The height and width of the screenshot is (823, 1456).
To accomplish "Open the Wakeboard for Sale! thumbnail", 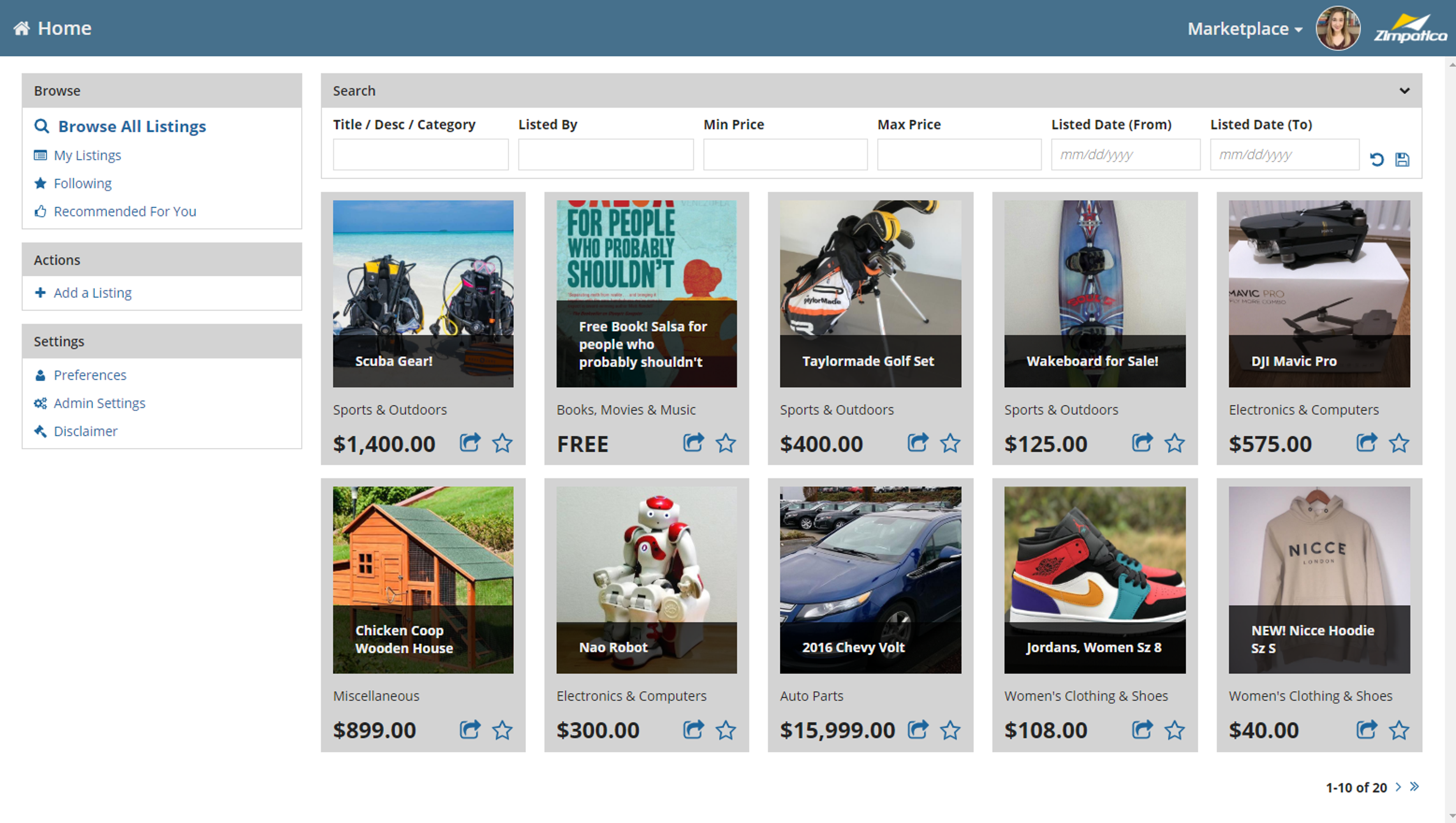I will tap(1095, 294).
